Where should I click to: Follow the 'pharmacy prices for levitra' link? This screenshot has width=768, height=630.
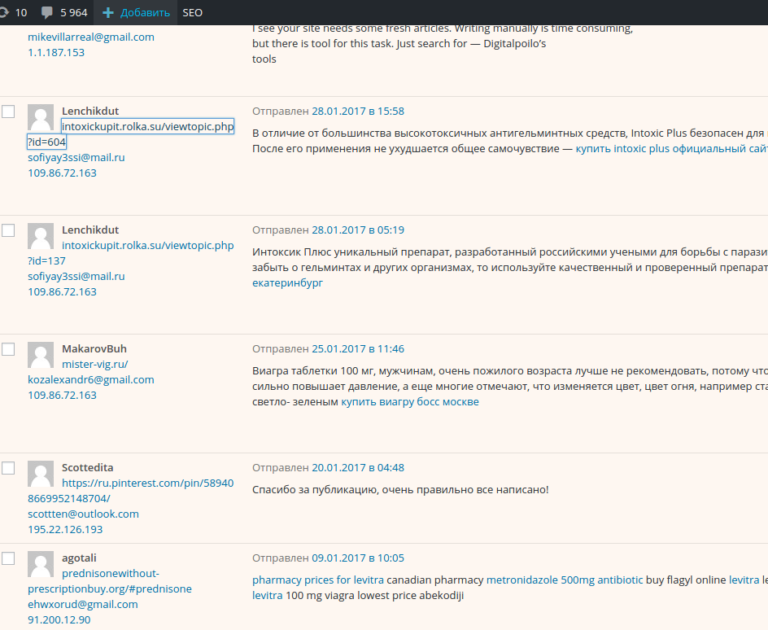pos(318,580)
